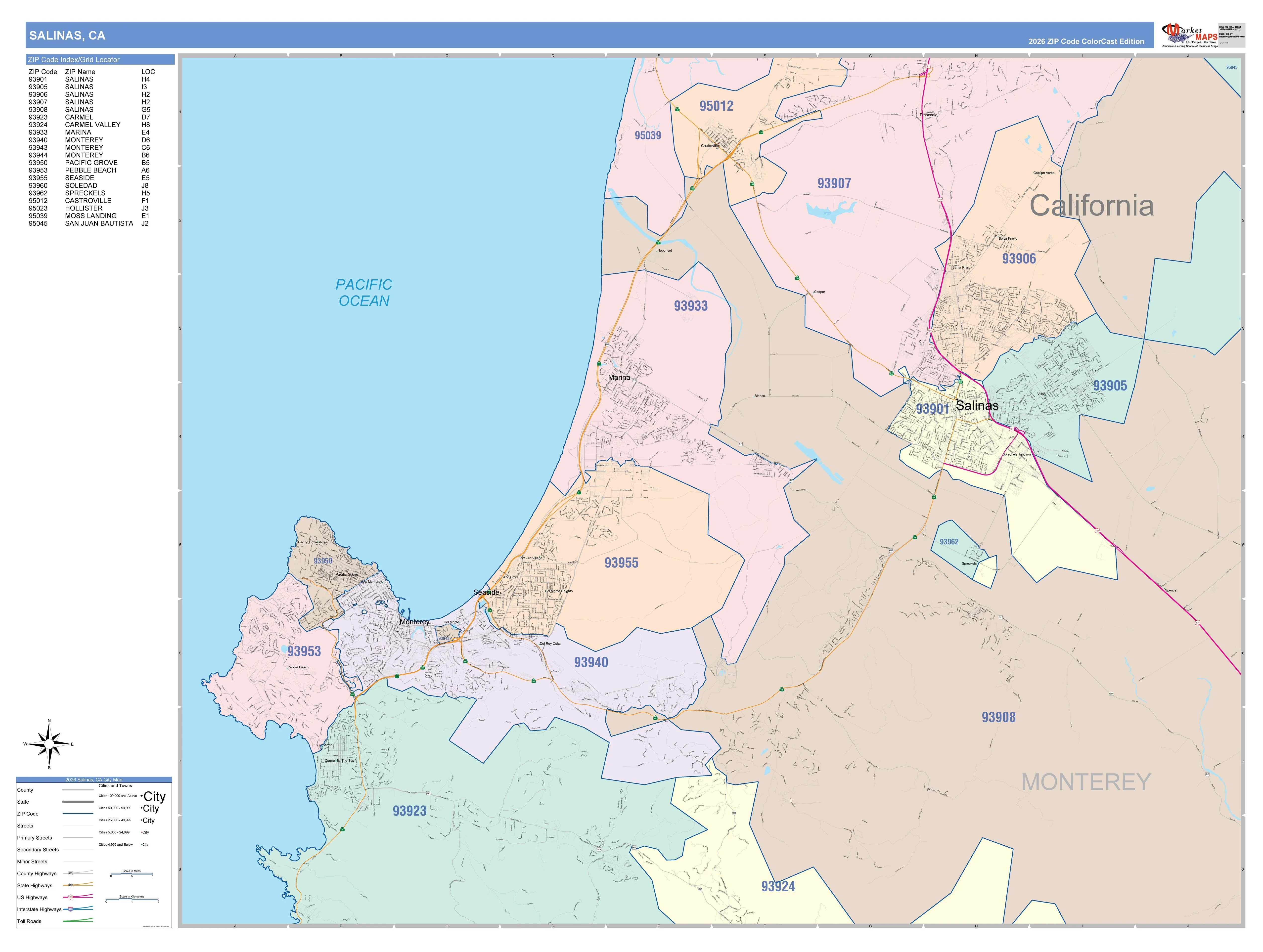Click the 'Del Rey Oaks' label on map
The width and height of the screenshot is (1263, 952).
[x=550, y=643]
